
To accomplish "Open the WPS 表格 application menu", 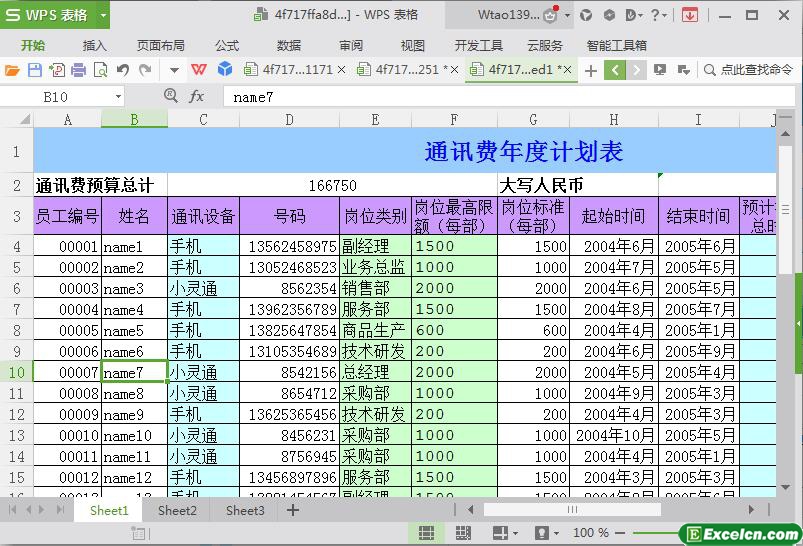I will click(x=55, y=15).
